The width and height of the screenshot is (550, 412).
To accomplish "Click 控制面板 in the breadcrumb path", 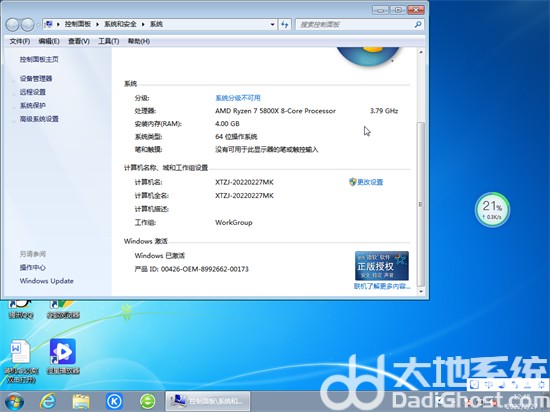I will point(78,24).
